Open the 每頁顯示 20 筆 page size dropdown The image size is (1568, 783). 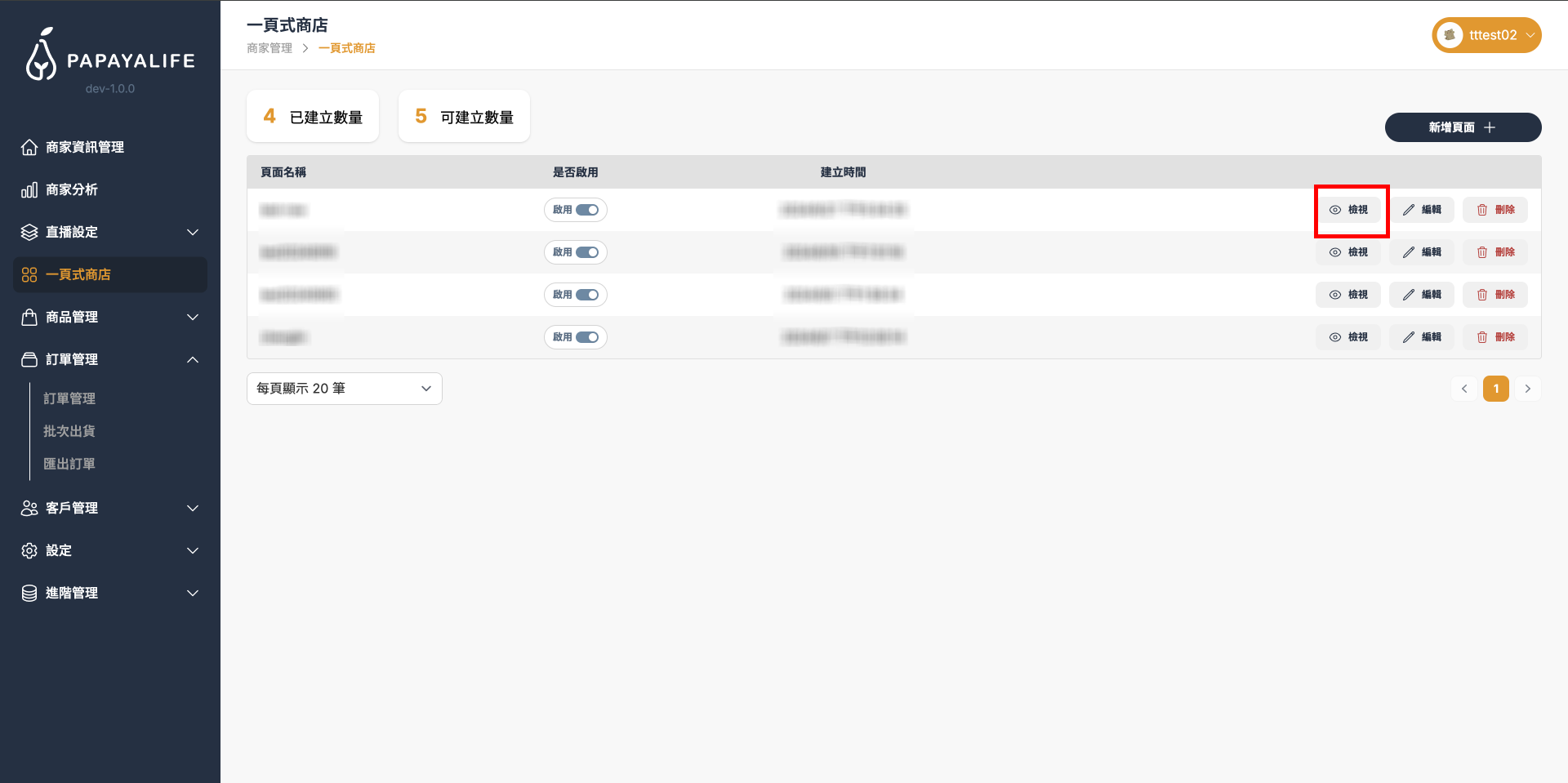click(344, 389)
